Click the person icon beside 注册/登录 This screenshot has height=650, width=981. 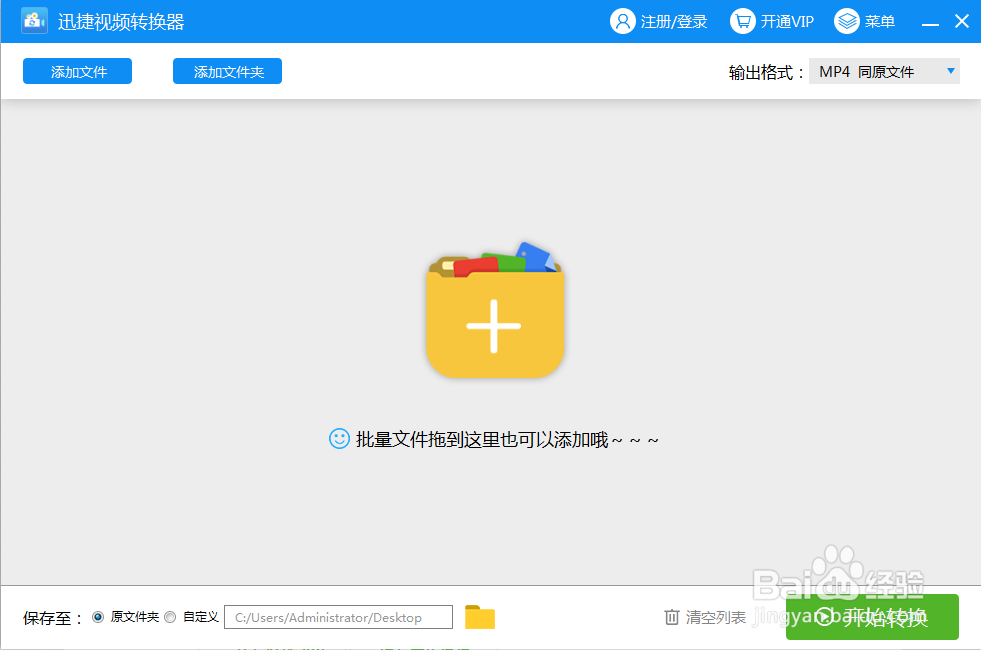pyautogui.click(x=622, y=21)
